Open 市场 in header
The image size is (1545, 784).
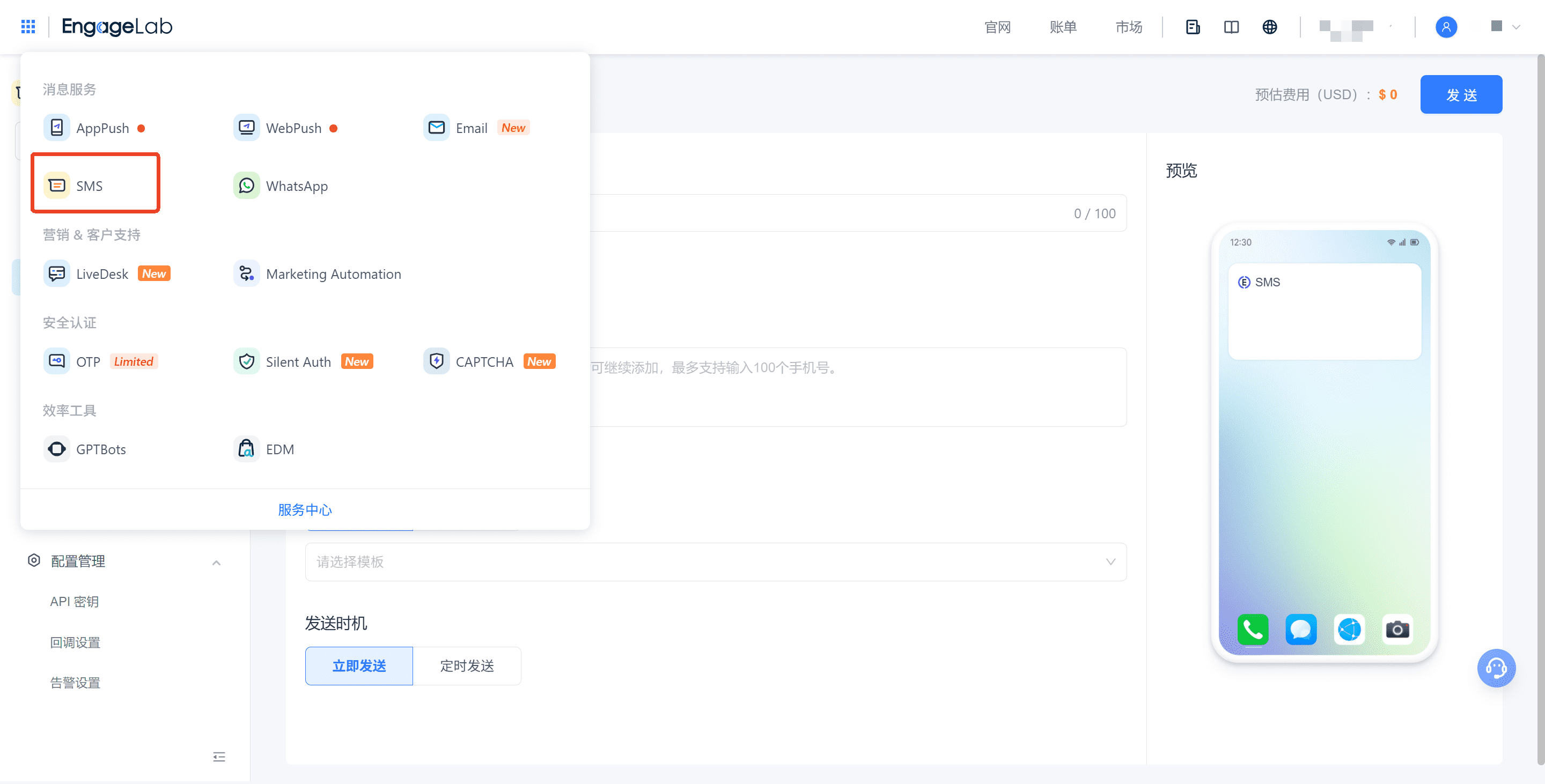(1128, 27)
